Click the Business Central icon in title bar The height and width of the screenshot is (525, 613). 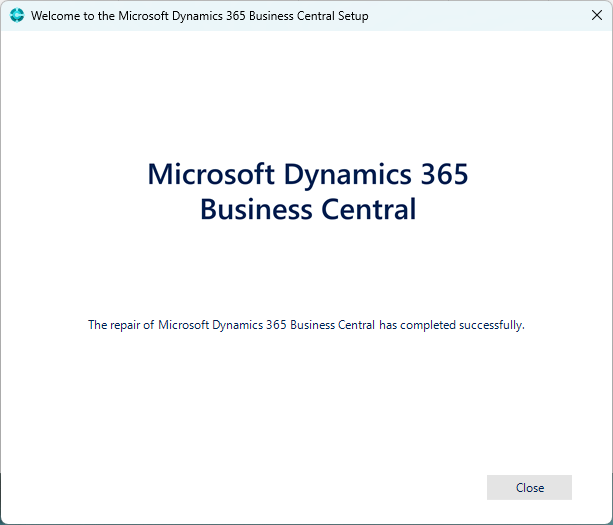[x=17, y=16]
